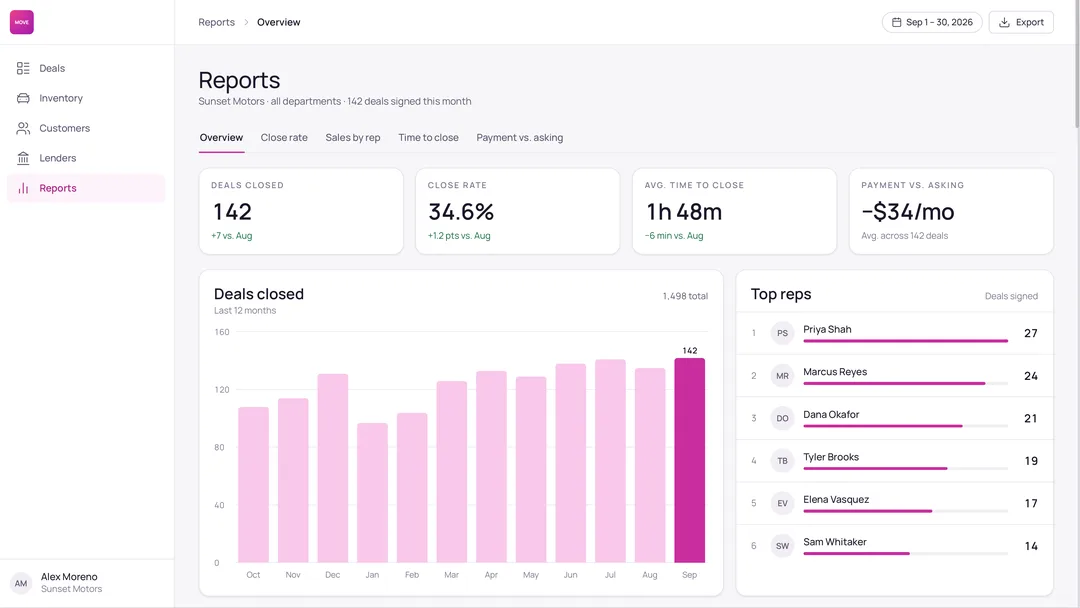
Task: Click Tyler Brooks's TB avatar
Action: pos(782,461)
